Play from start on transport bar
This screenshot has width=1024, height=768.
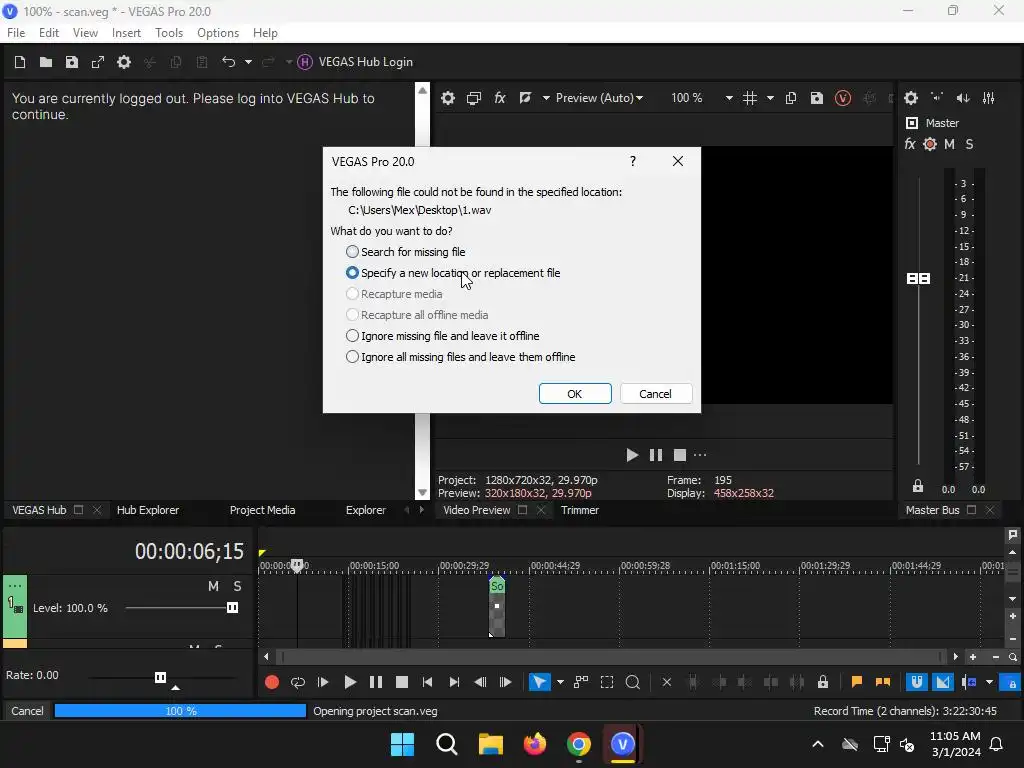point(323,682)
